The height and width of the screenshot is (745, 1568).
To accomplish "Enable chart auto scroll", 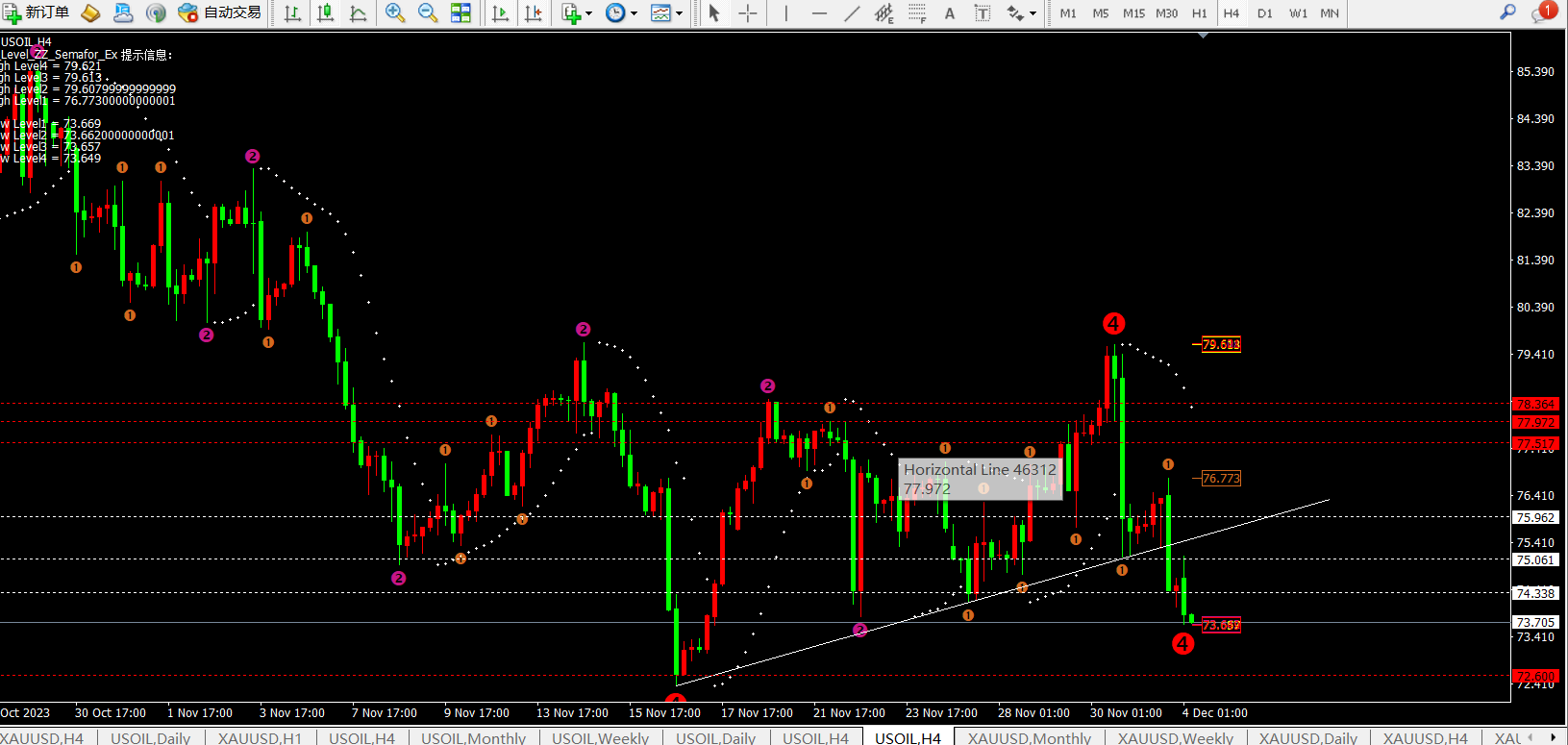I will coord(500,12).
